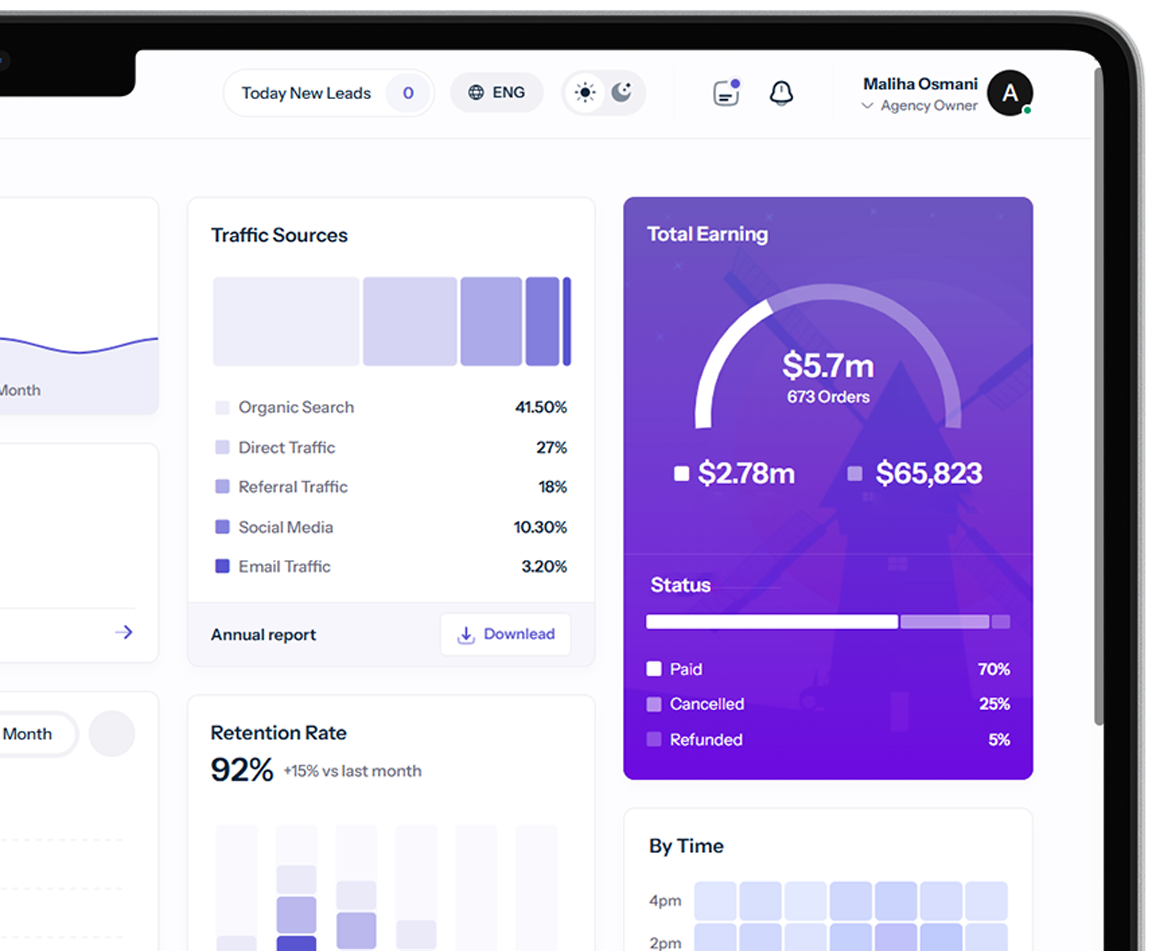The height and width of the screenshot is (951, 1152).
Task: Switch to dark mode moon toggle
Action: tap(622, 93)
